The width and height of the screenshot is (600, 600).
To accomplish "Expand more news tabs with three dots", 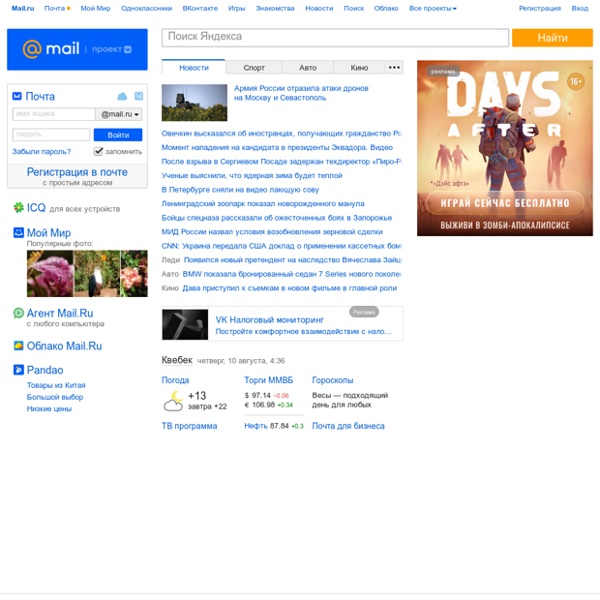I will (394, 68).
